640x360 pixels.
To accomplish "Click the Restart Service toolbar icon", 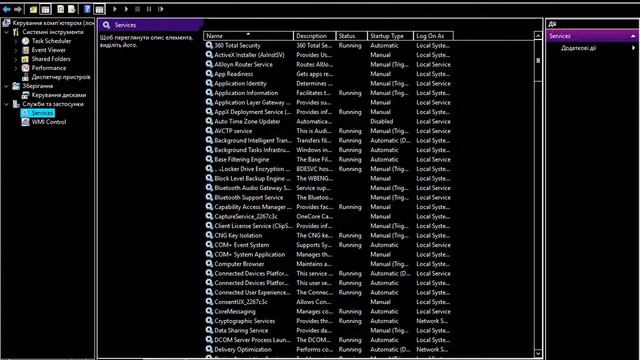I will (161, 9).
